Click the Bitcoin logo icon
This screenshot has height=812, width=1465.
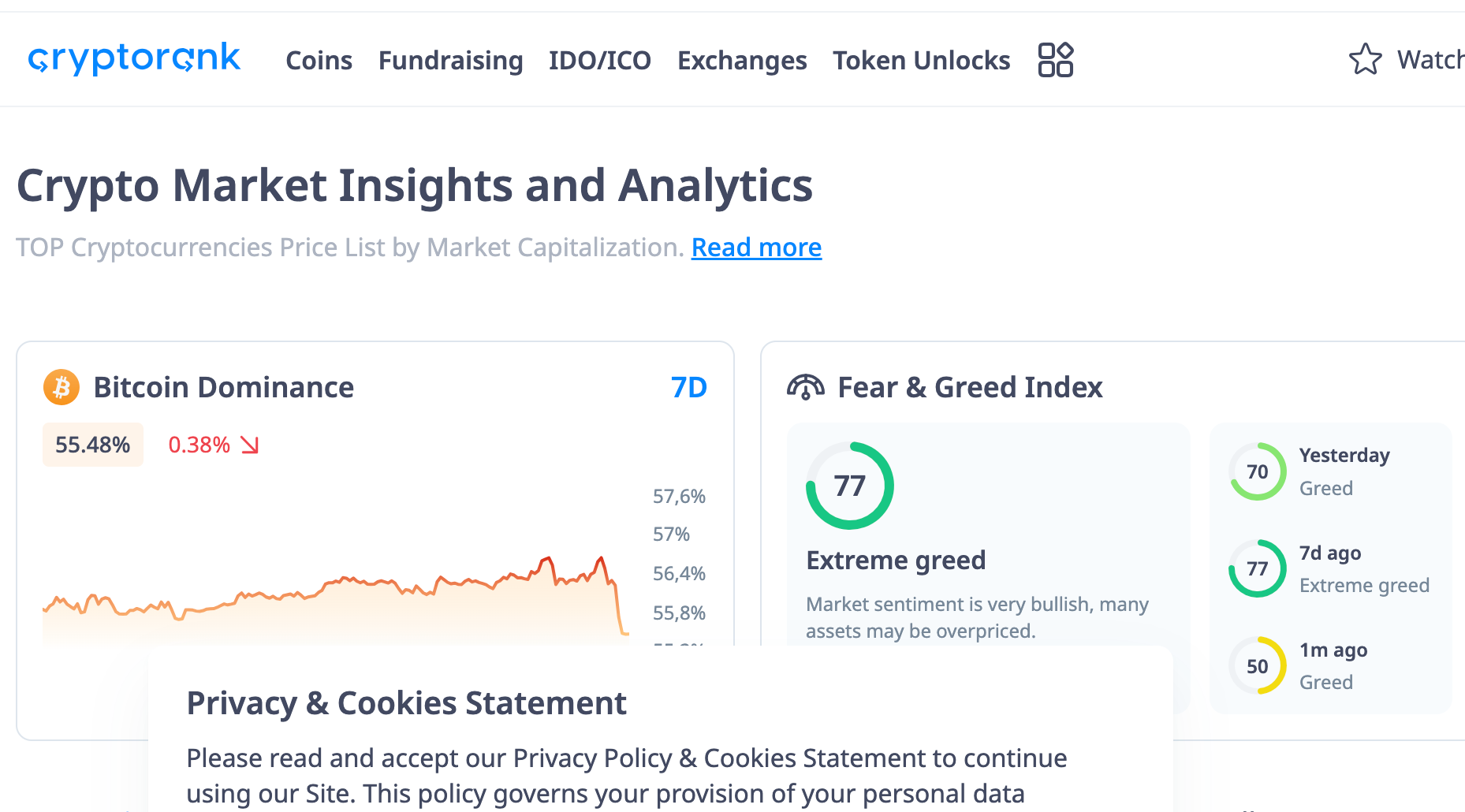tap(62, 388)
